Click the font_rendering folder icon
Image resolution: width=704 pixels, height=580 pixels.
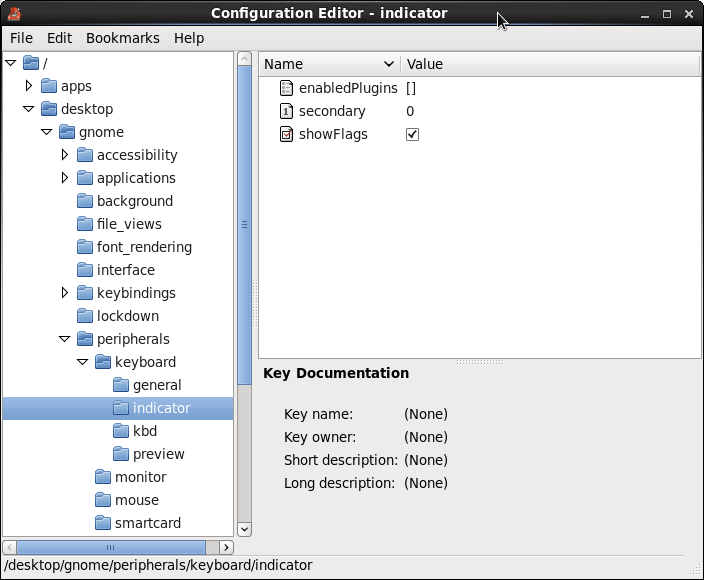[x=85, y=247]
